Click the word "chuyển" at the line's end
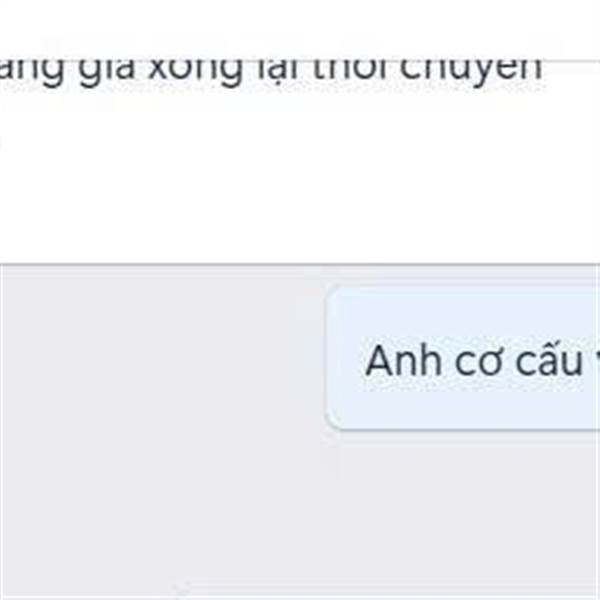Screen dimensions: 600x600 coord(471,73)
